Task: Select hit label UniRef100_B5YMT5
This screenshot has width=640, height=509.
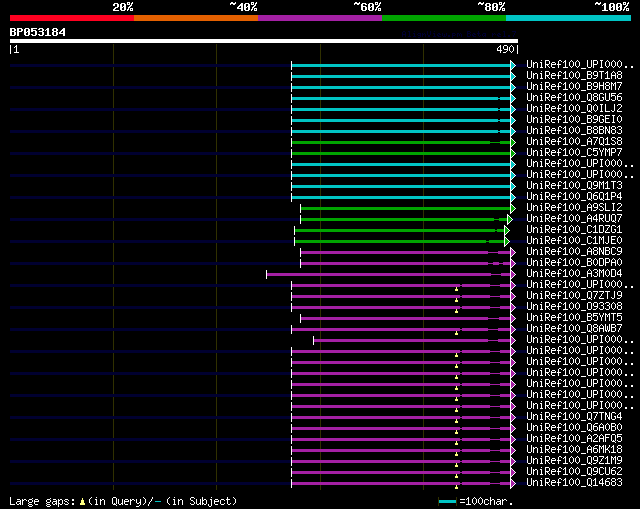Action: coord(574,318)
